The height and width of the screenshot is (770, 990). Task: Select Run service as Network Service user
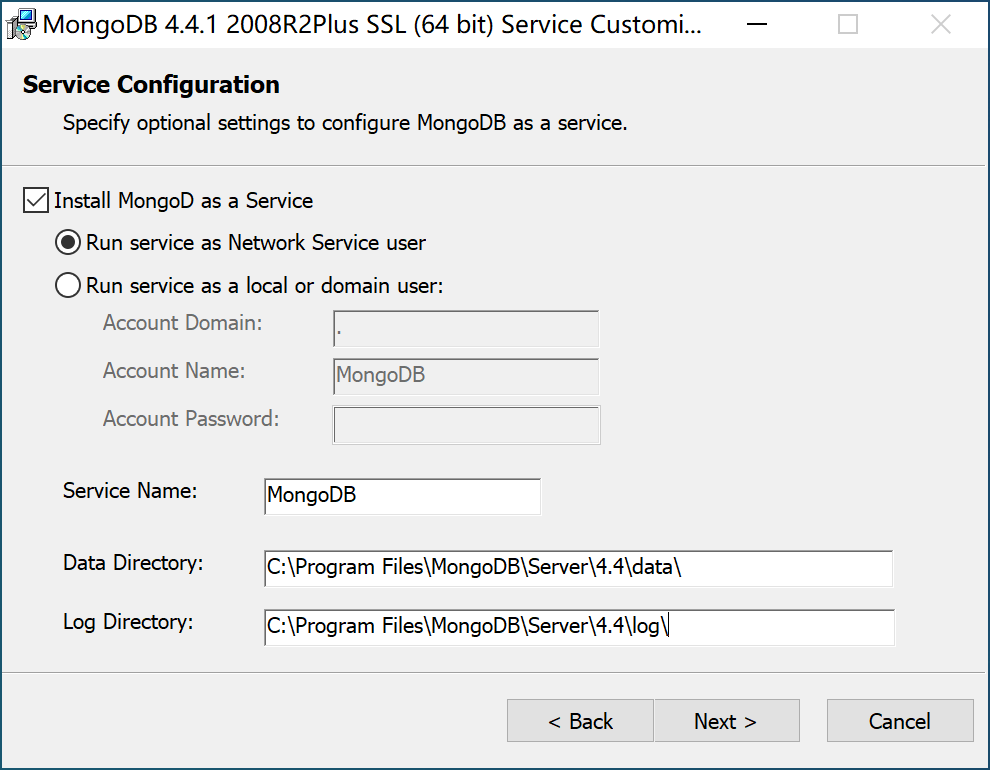click(68, 242)
